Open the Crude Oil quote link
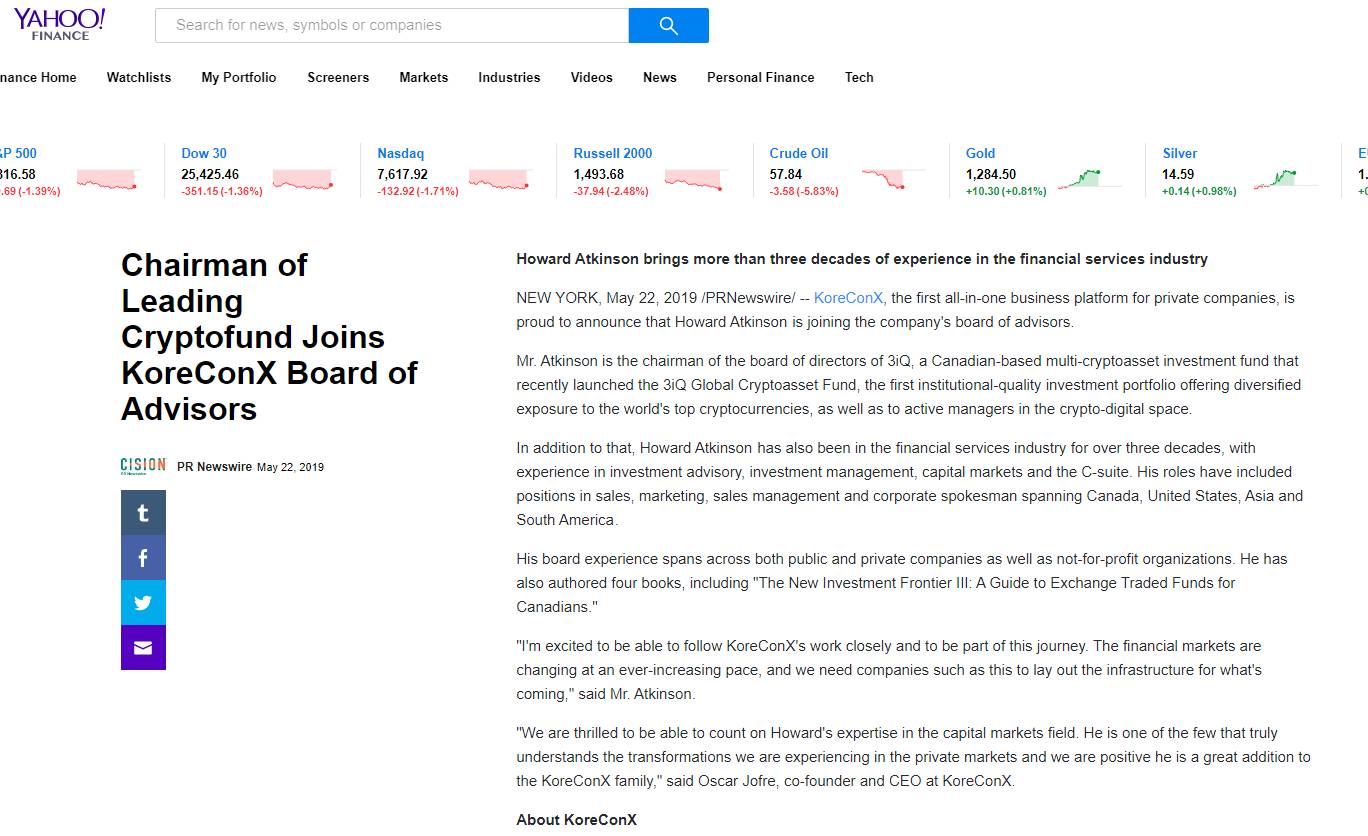This screenshot has width=1368, height=836. tap(799, 153)
